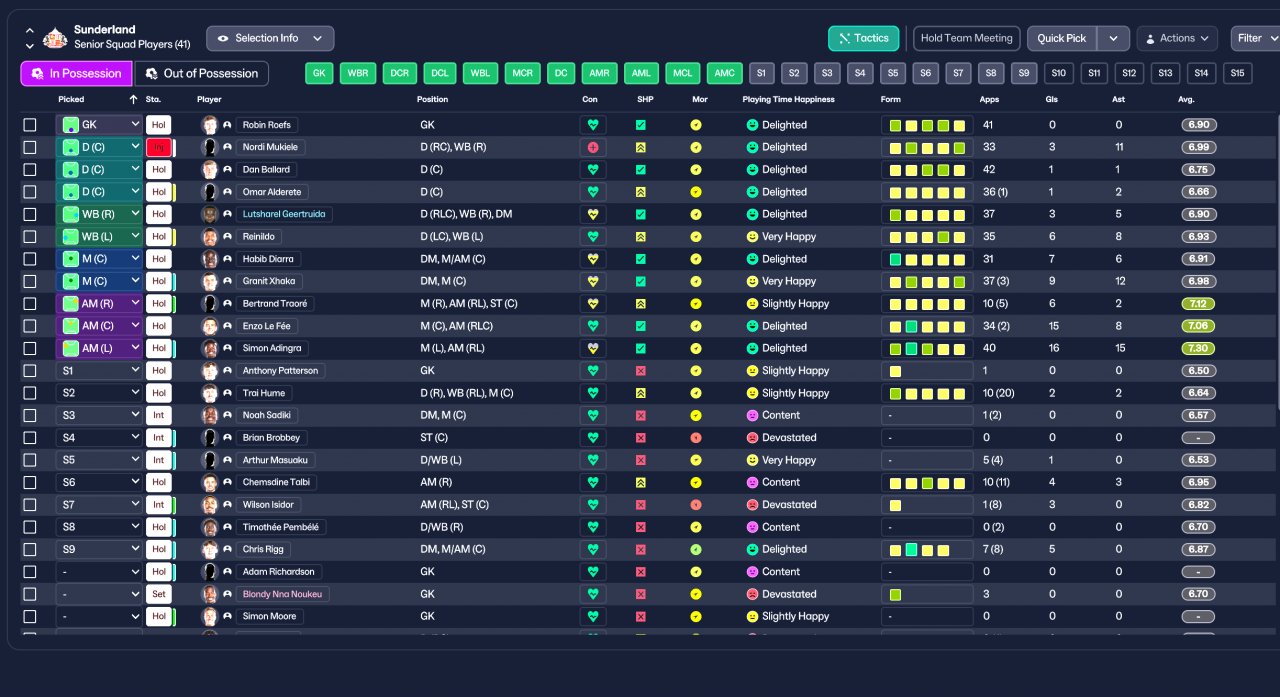Image resolution: width=1280 pixels, height=697 pixels.
Task: Click DCR position pill in formation bar
Action: point(400,73)
